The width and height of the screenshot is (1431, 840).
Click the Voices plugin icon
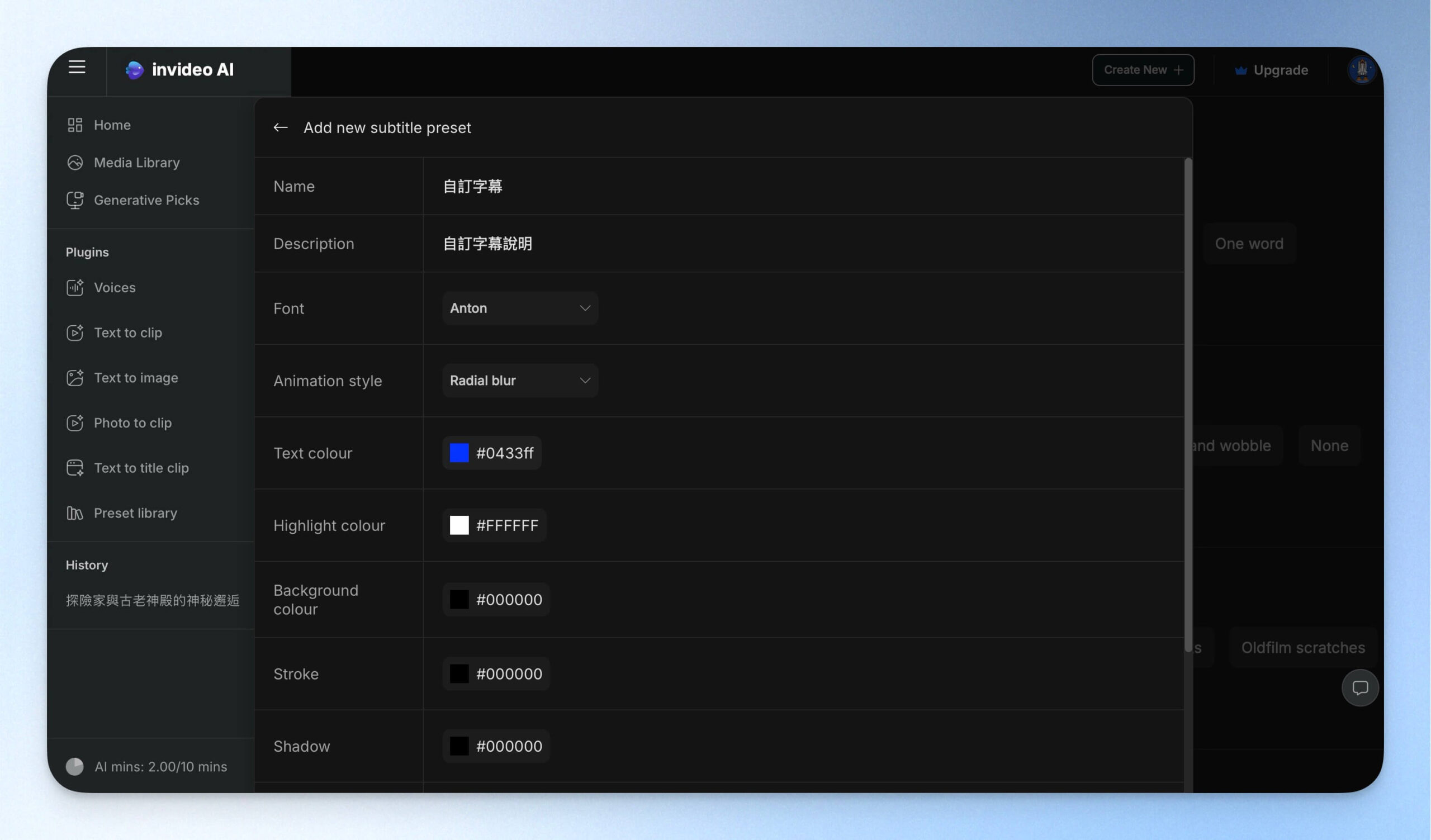tap(75, 288)
